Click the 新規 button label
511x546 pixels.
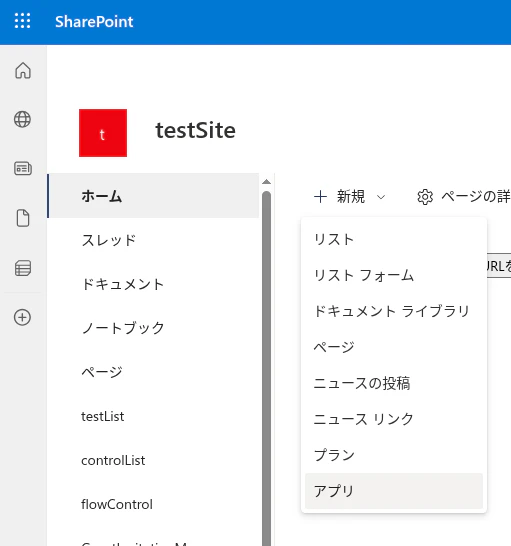(351, 196)
